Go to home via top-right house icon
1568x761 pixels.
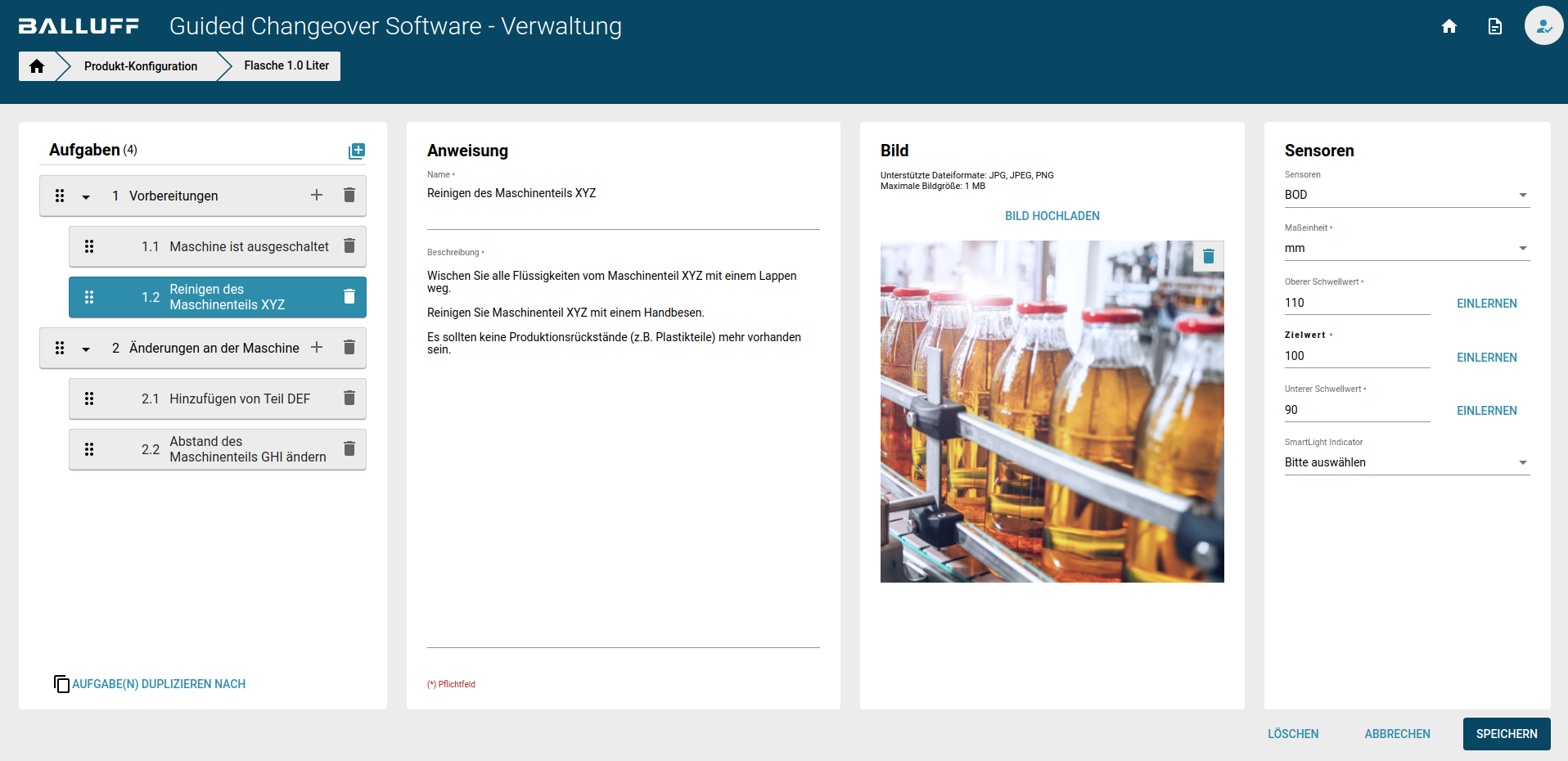(x=1449, y=26)
